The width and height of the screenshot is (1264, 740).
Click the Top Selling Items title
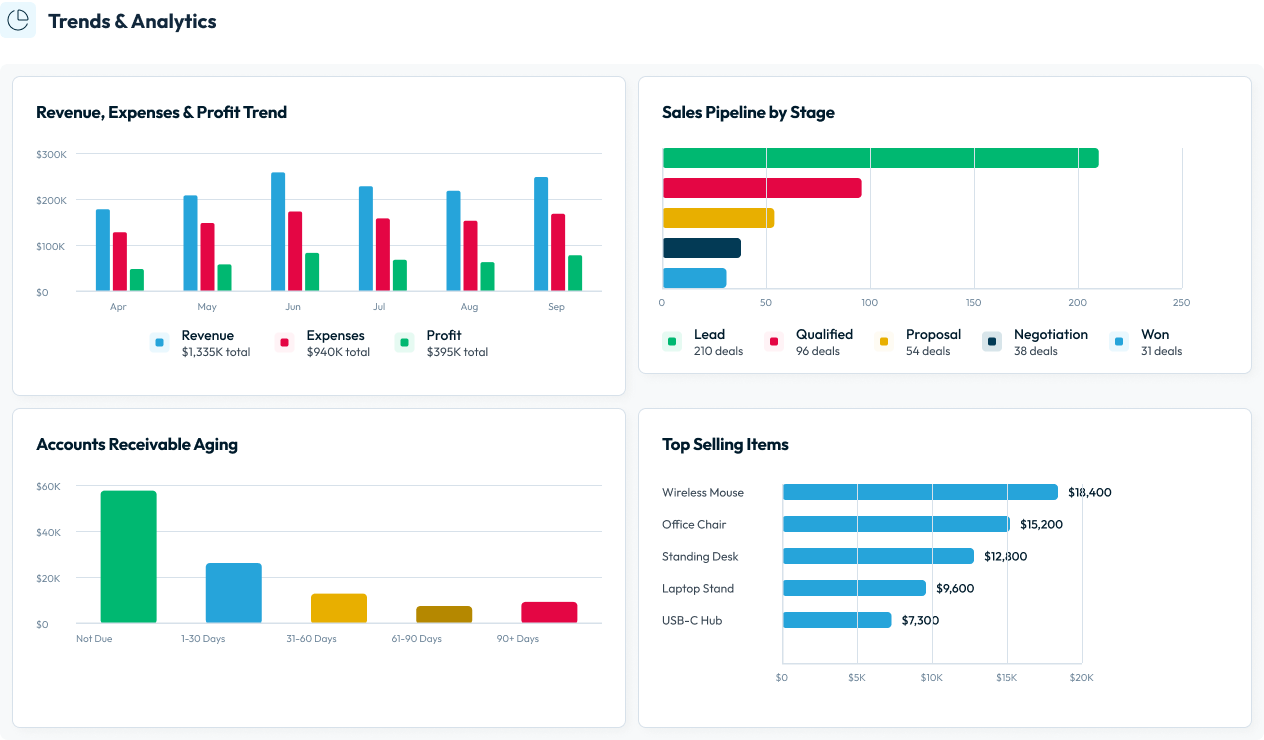pyautogui.click(x=725, y=444)
